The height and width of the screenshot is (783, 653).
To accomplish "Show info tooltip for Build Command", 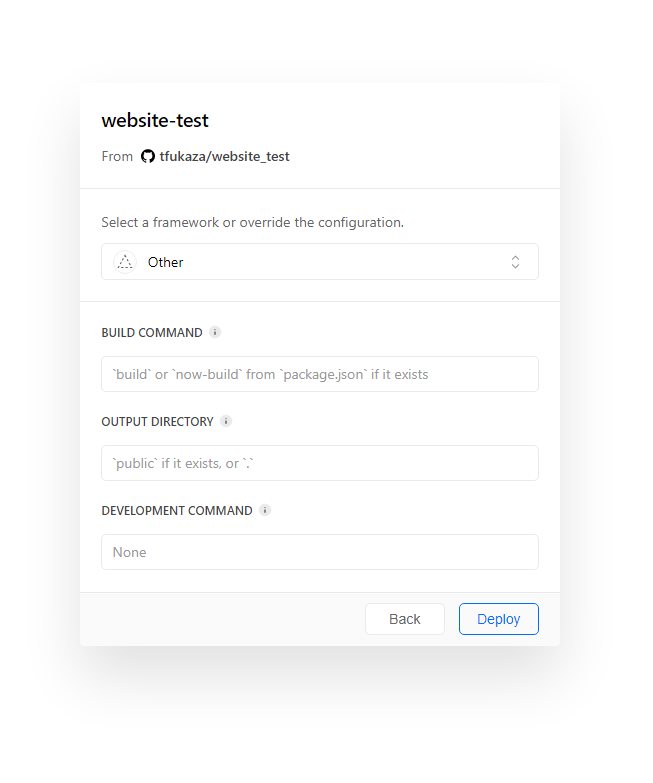I will coord(215,332).
